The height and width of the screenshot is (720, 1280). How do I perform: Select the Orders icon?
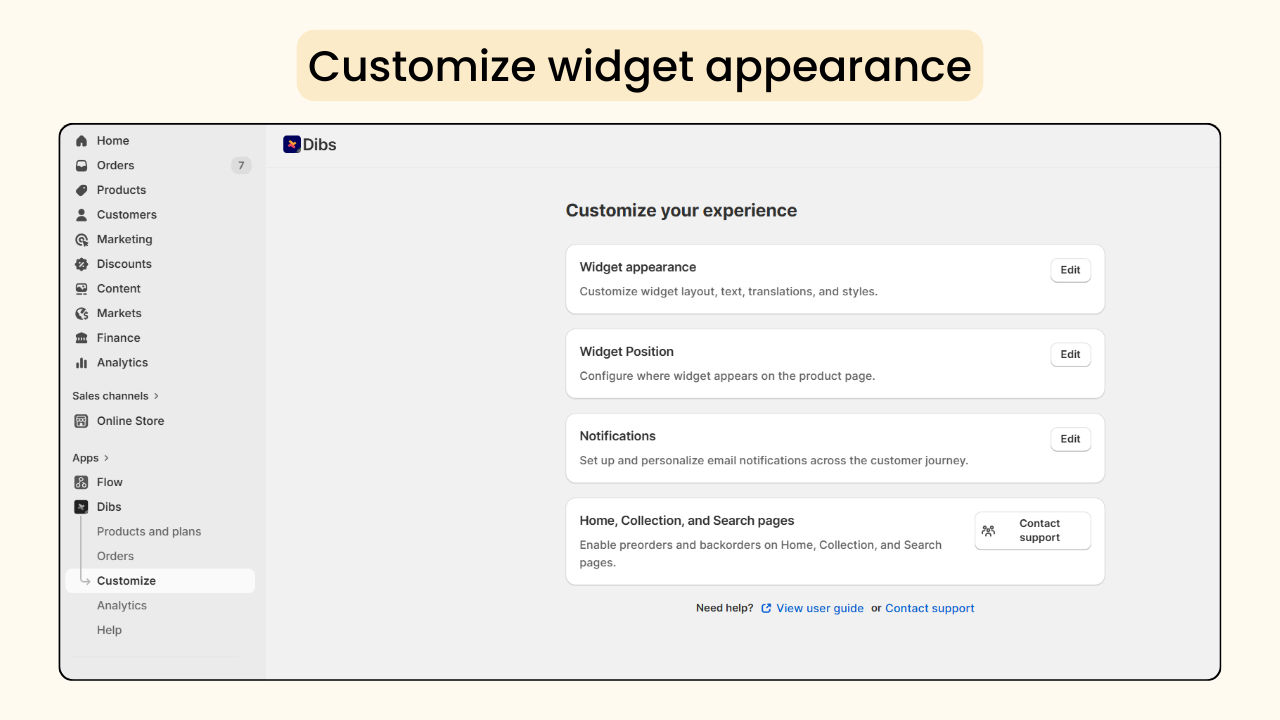81,165
